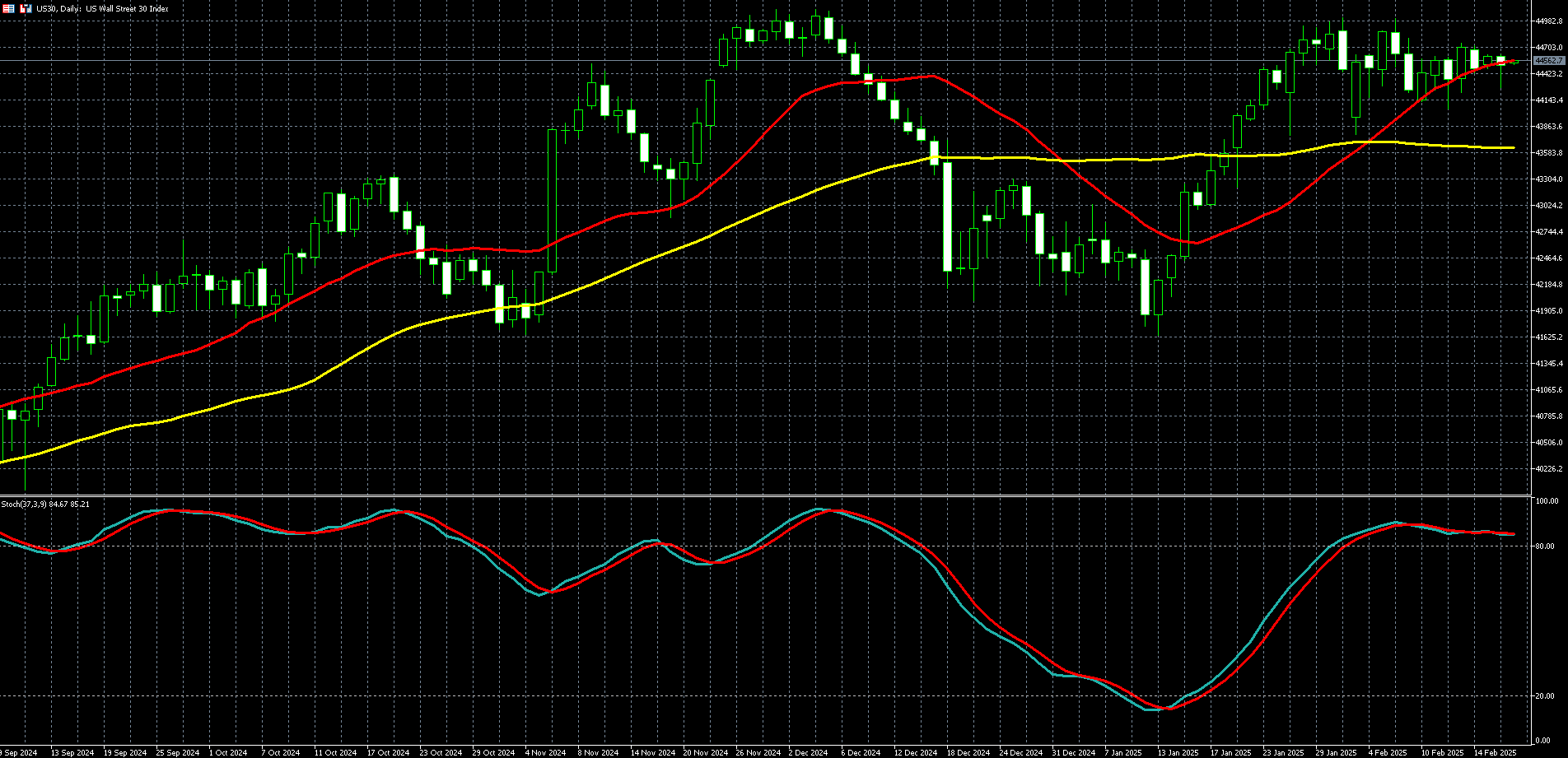This screenshot has width=1568, height=758.
Task: Click the 1 Oct 2024 date label
Action: click(x=228, y=752)
